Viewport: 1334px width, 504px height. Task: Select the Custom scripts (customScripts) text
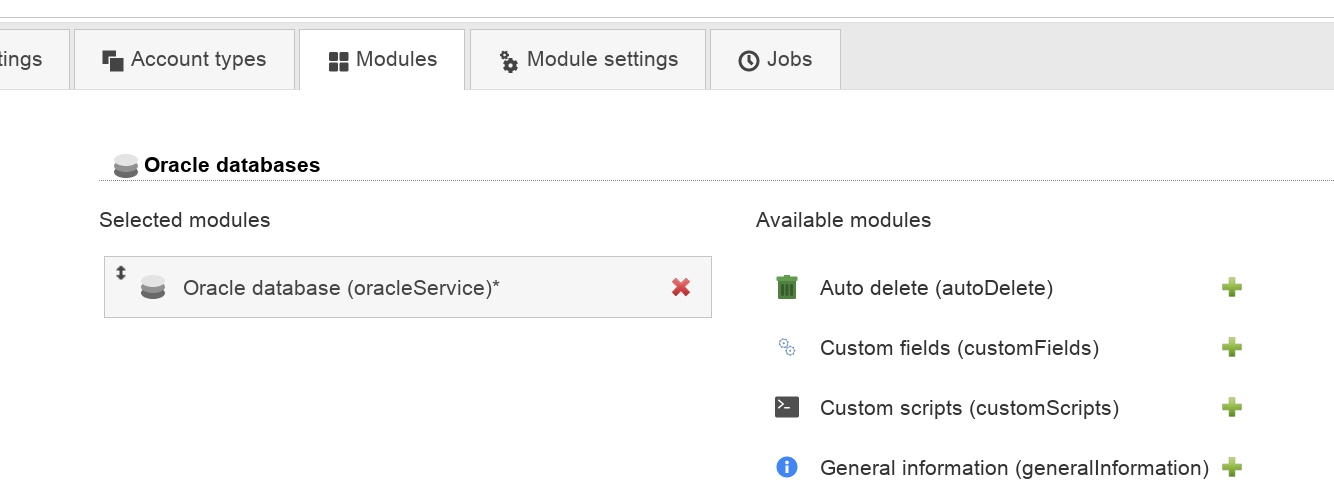pyautogui.click(x=969, y=408)
